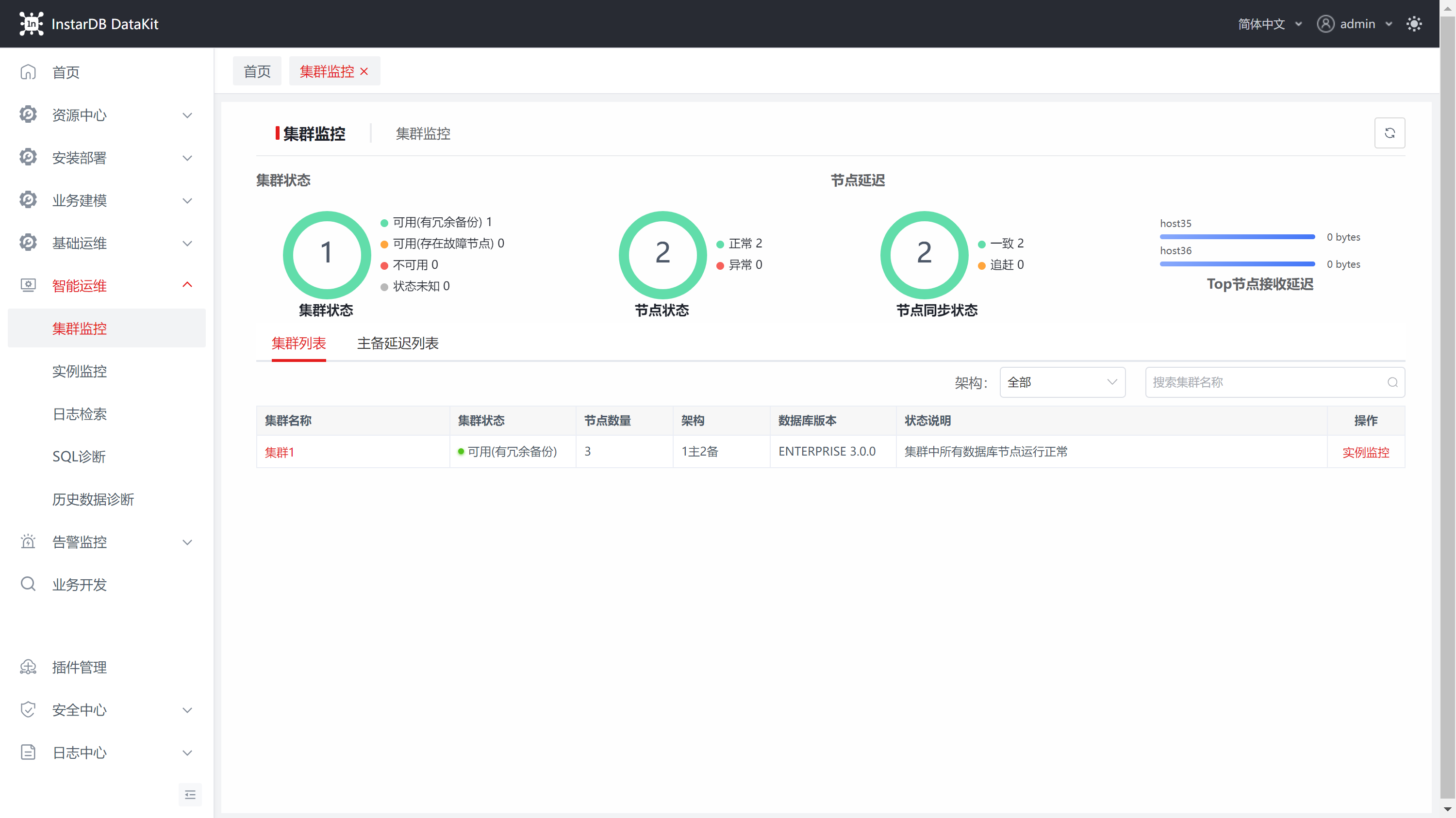The image size is (1456, 818).
Task: Click the InstarDB DataKit logo icon
Action: tap(31, 24)
